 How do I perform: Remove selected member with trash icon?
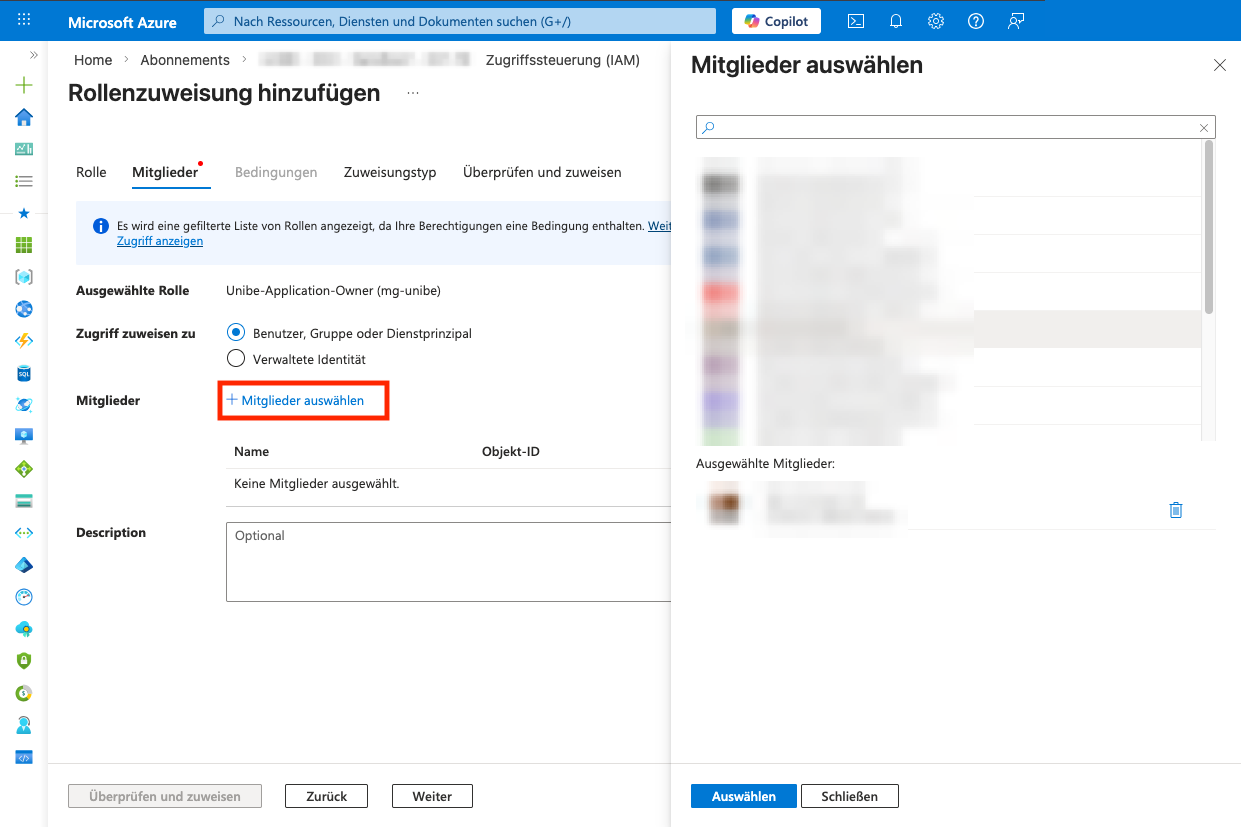click(1176, 510)
